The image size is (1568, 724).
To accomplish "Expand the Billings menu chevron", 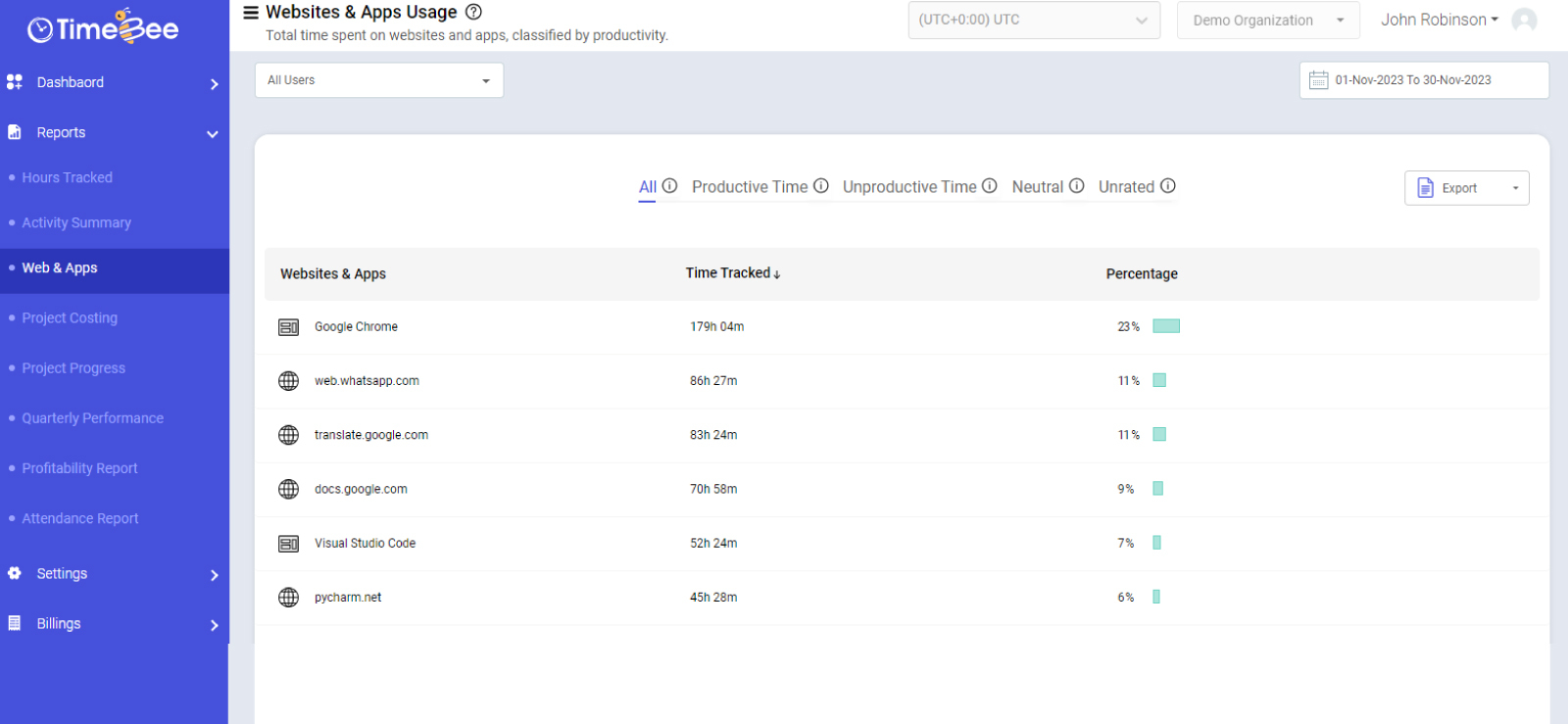I will [214, 625].
